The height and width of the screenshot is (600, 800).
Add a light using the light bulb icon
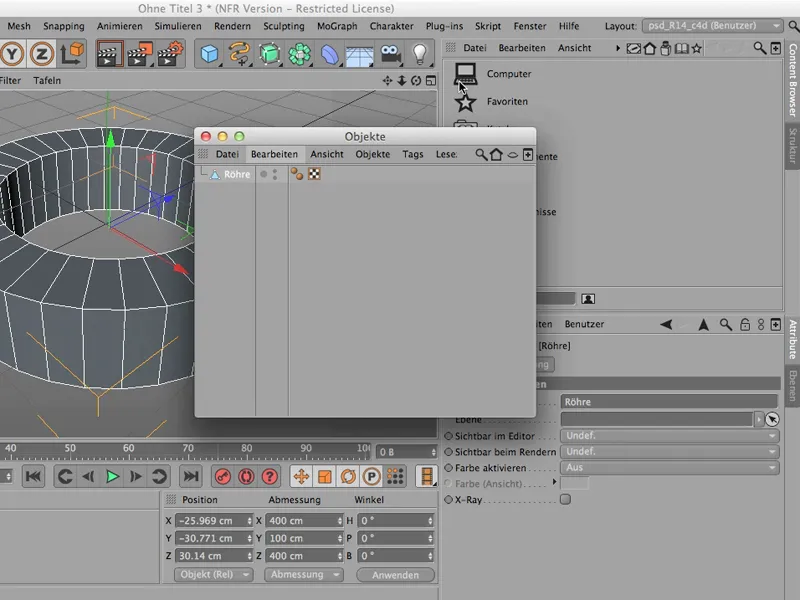(421, 56)
